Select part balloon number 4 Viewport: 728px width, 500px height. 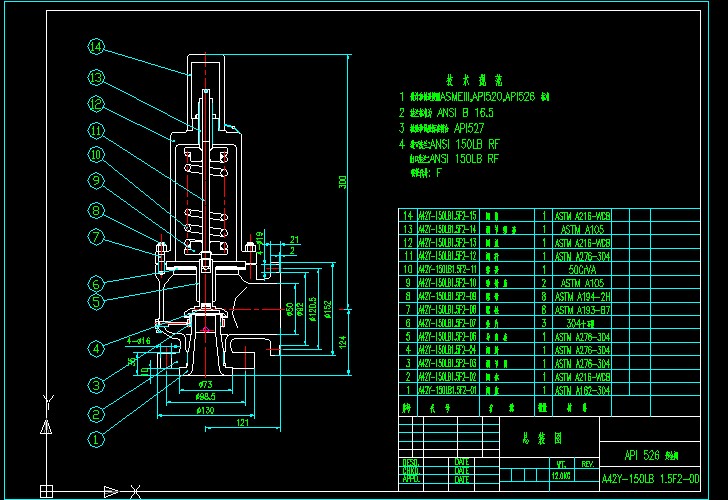(96, 349)
